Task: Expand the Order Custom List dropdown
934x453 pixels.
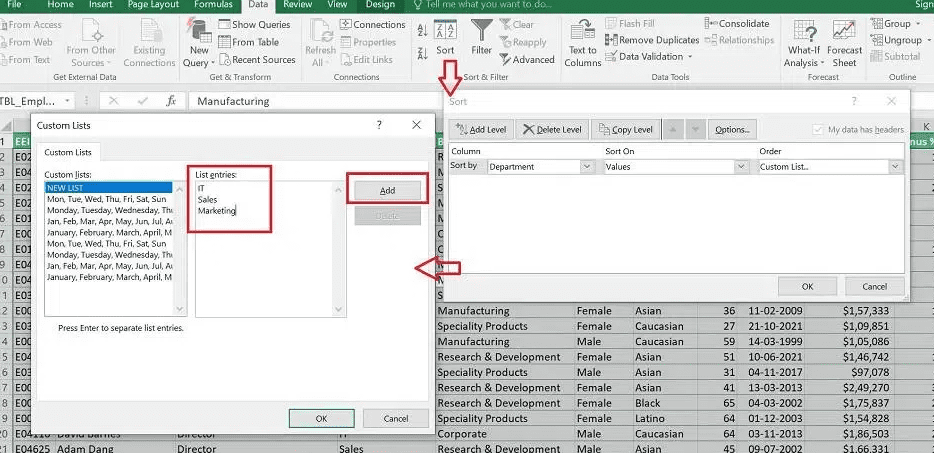Action: pos(896,167)
